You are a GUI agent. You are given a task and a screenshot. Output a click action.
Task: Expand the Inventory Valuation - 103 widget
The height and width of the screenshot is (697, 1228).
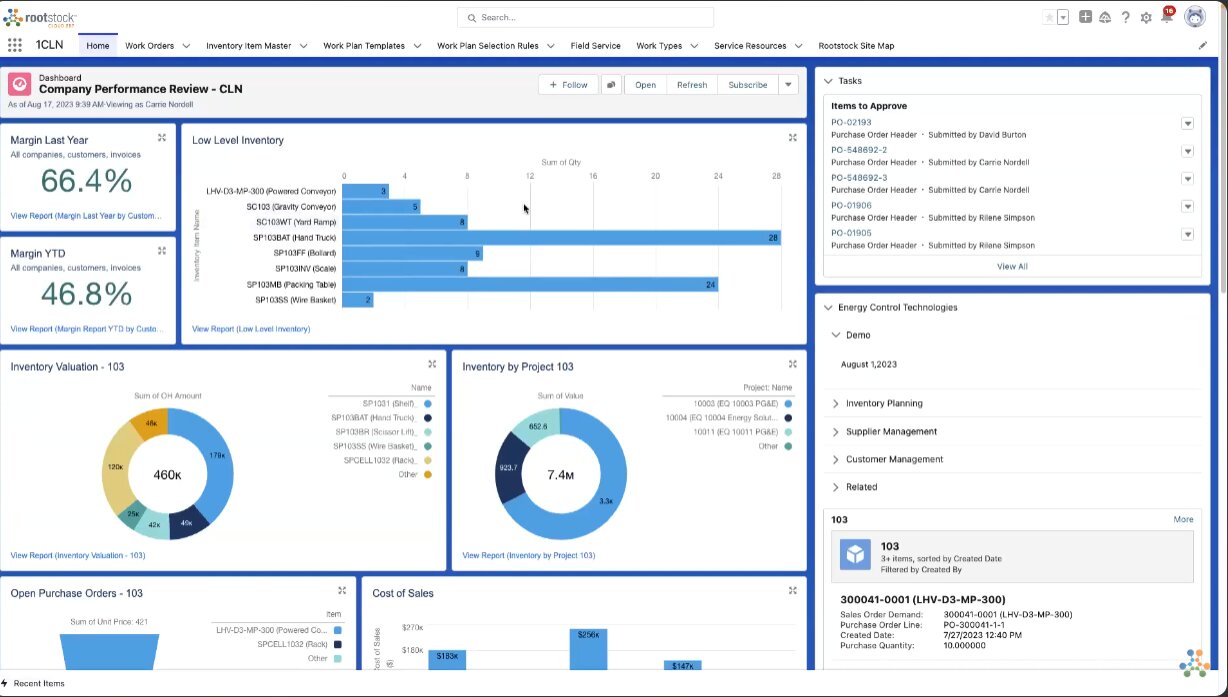[x=432, y=365]
